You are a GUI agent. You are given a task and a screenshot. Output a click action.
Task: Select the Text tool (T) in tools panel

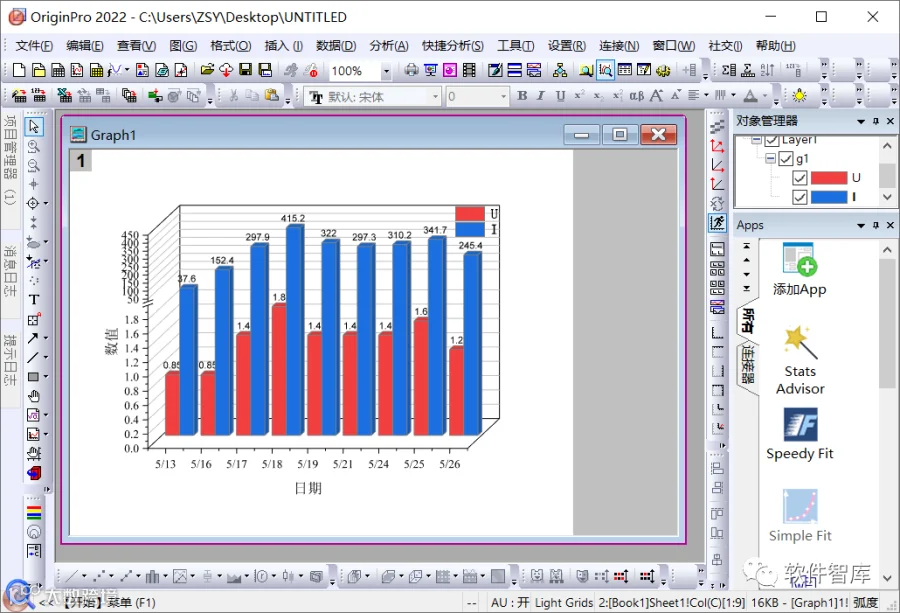pos(34,300)
